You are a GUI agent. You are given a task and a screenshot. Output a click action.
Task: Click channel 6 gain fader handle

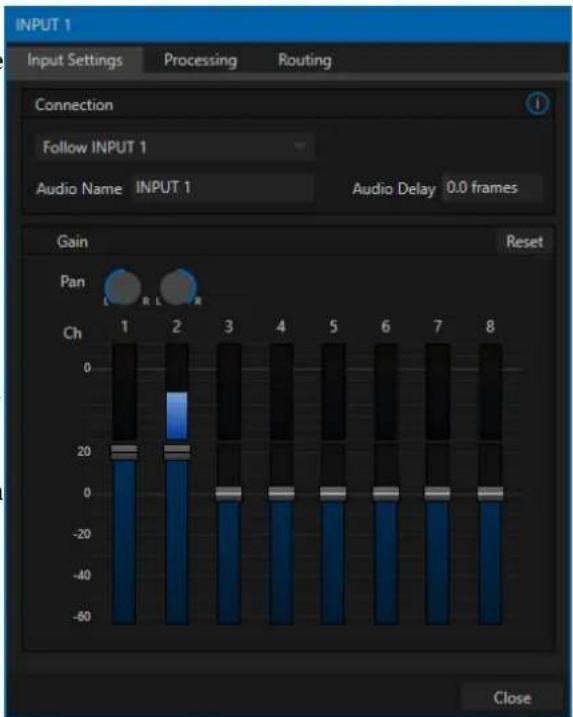click(386, 493)
